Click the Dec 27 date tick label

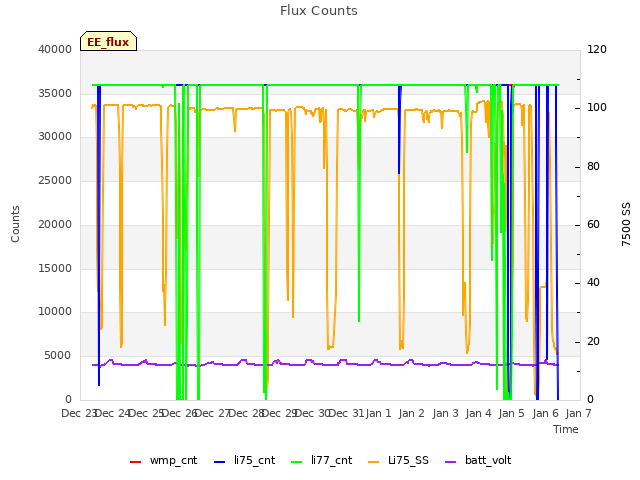pyautogui.click(x=212, y=413)
